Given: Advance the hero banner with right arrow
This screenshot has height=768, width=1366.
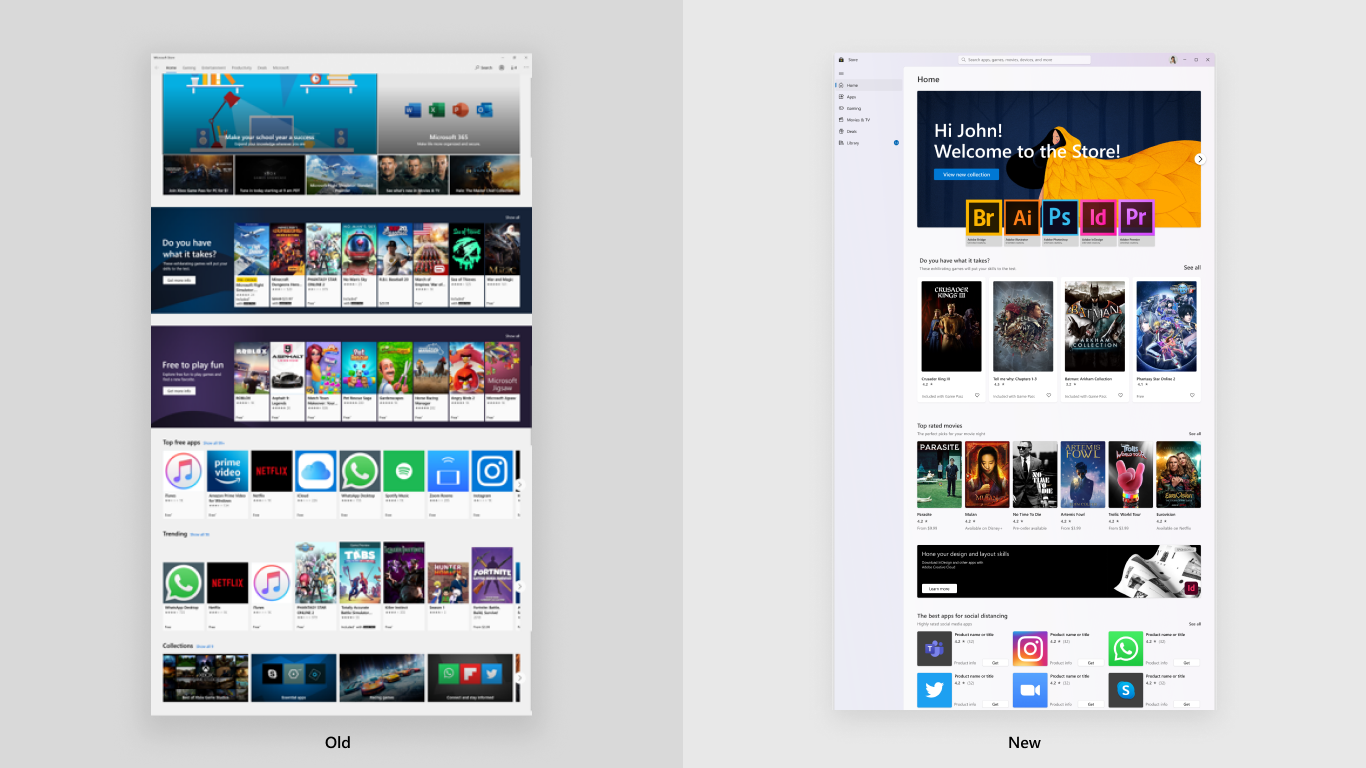Looking at the screenshot, I should click(x=1200, y=159).
